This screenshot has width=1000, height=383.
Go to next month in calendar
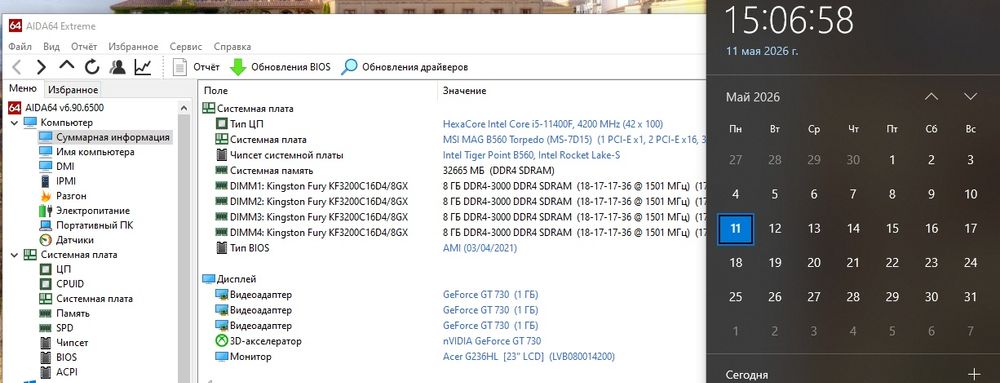click(x=971, y=97)
